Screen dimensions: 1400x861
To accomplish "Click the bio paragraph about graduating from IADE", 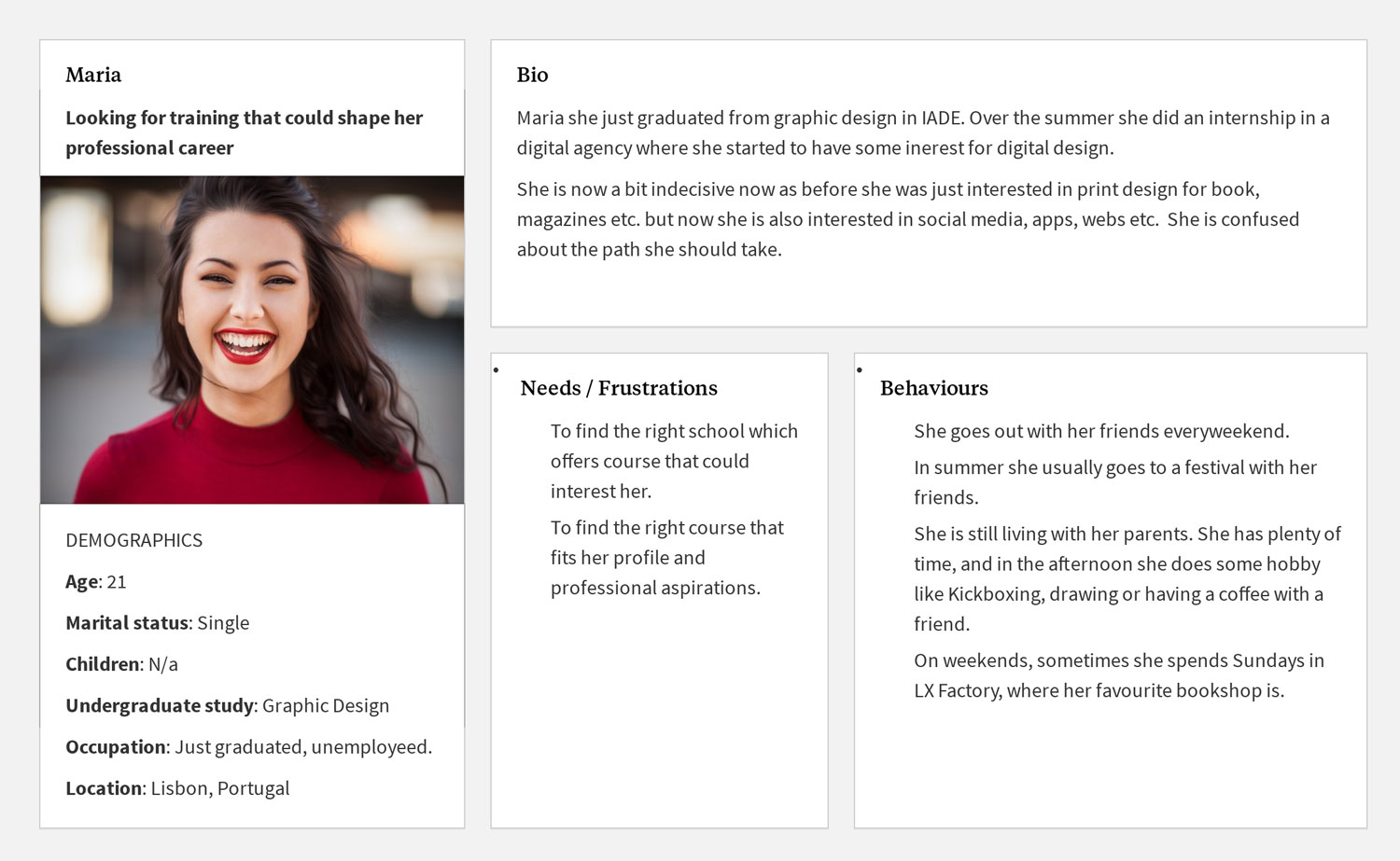I will pos(923,132).
